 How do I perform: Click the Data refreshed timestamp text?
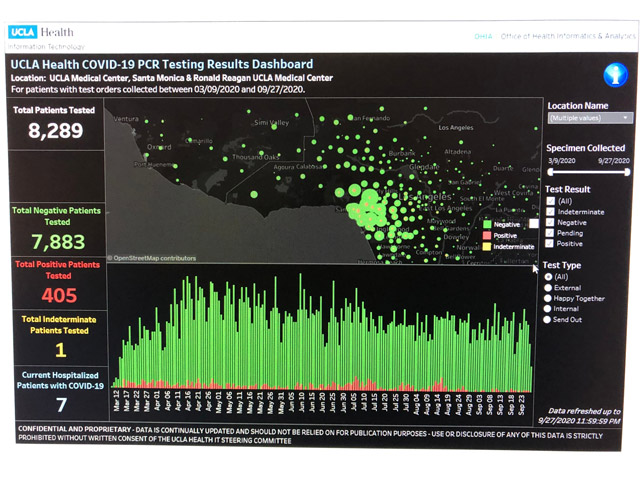click(x=580, y=416)
